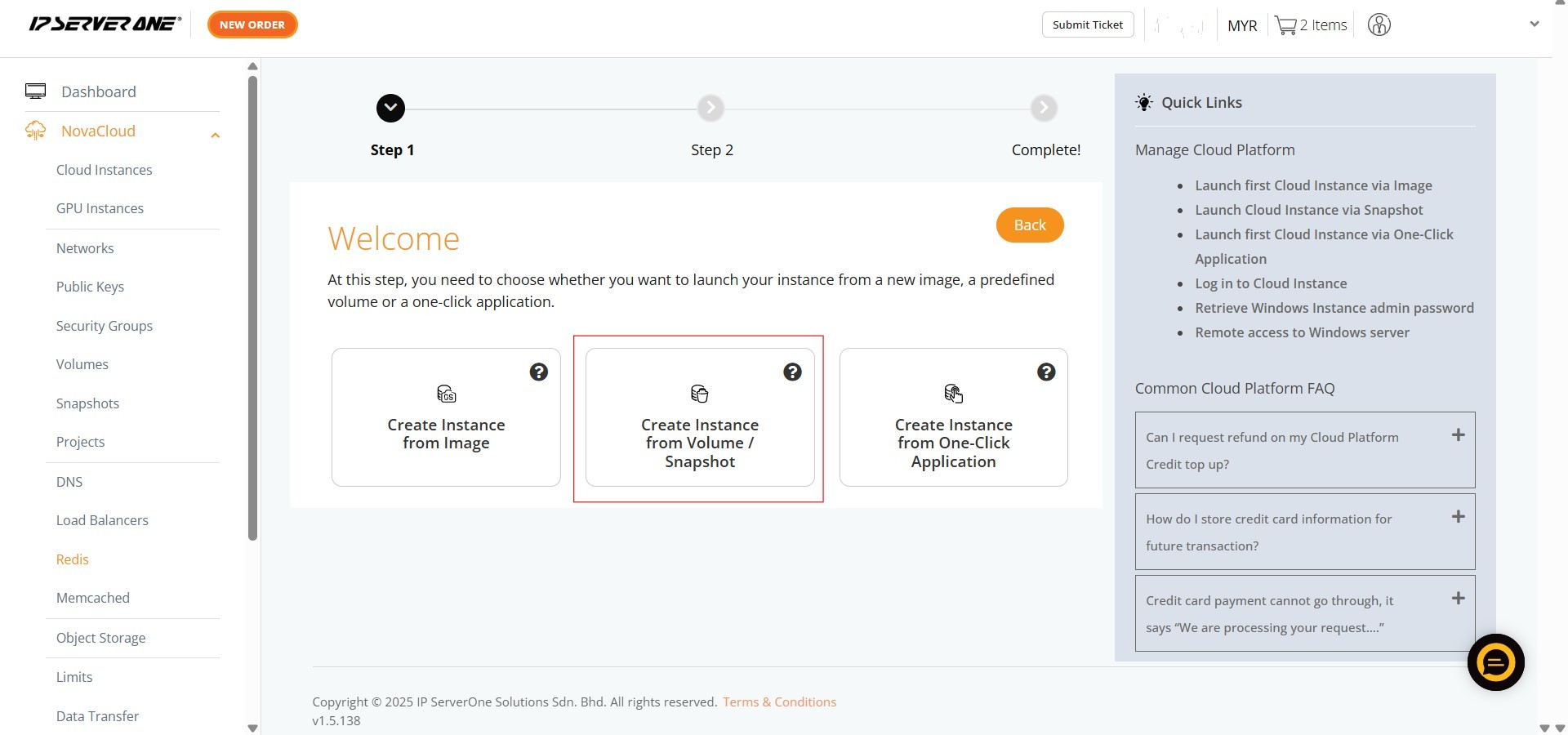Open the Terms & Conditions link
This screenshot has width=1568, height=735.
pyautogui.click(x=779, y=702)
